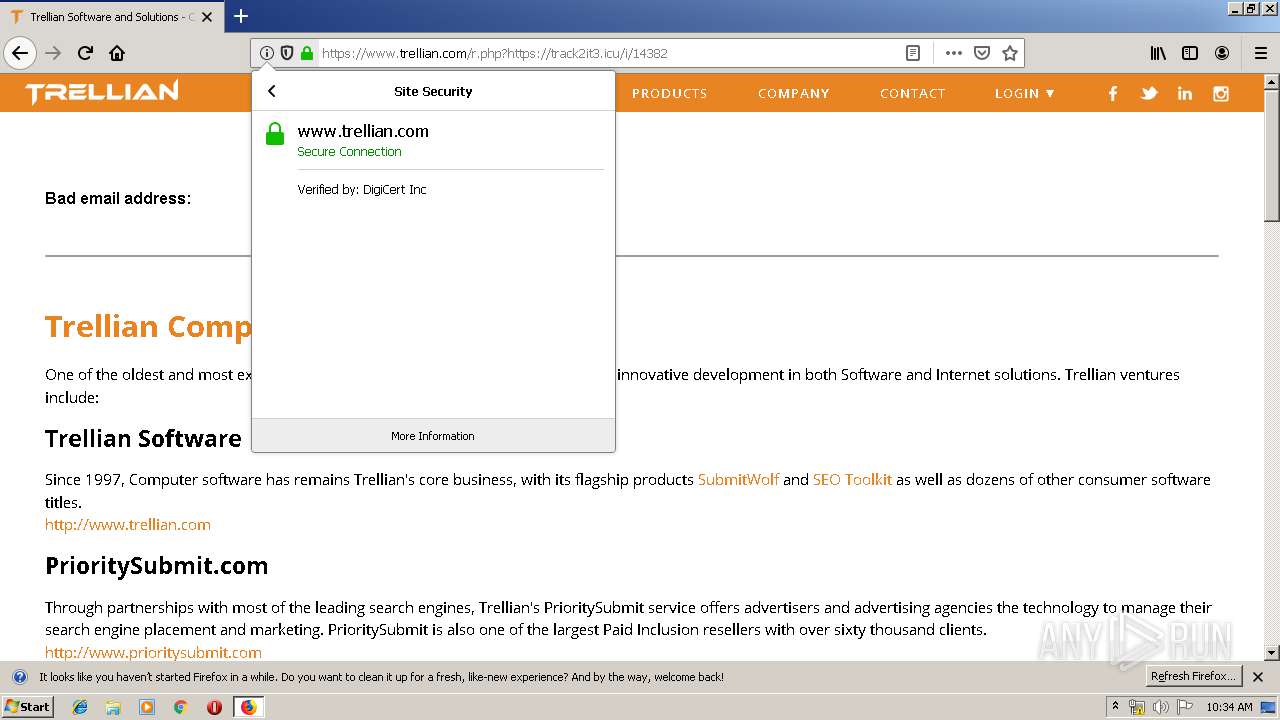Open the Firefox Home page

[x=117, y=54]
